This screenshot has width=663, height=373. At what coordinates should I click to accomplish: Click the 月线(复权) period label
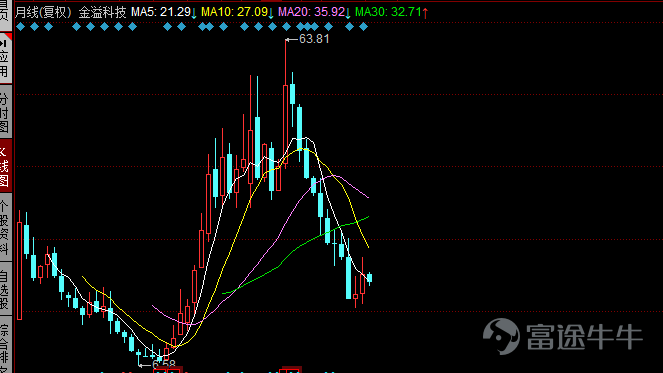click(x=44, y=12)
